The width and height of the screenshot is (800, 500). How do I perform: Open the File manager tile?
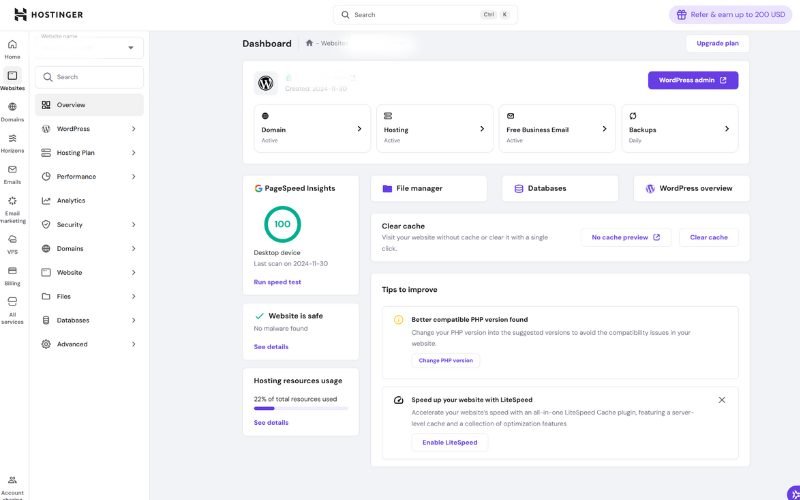click(429, 188)
